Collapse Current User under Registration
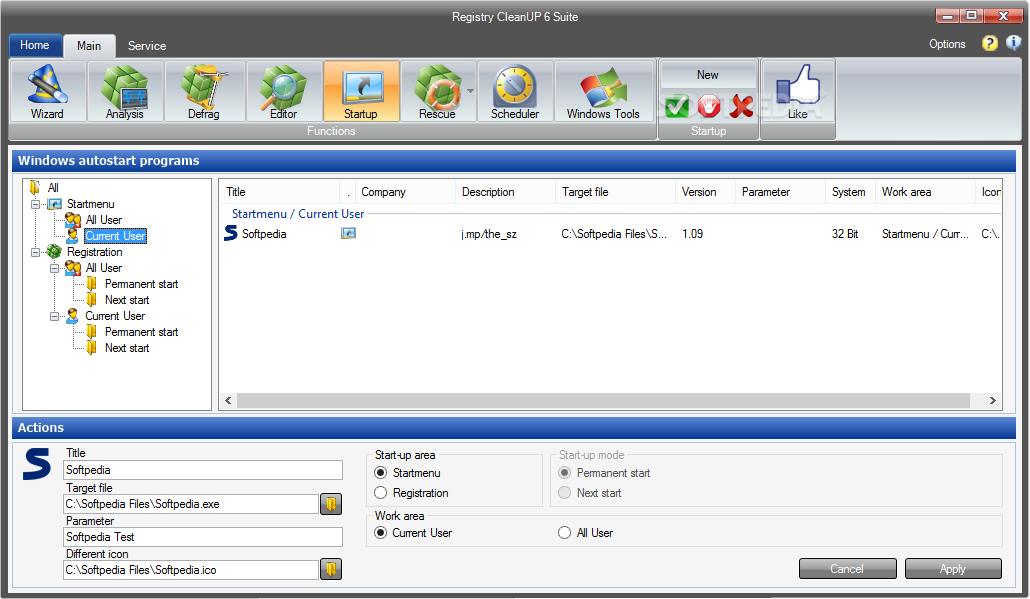1030x599 pixels. (x=55, y=316)
